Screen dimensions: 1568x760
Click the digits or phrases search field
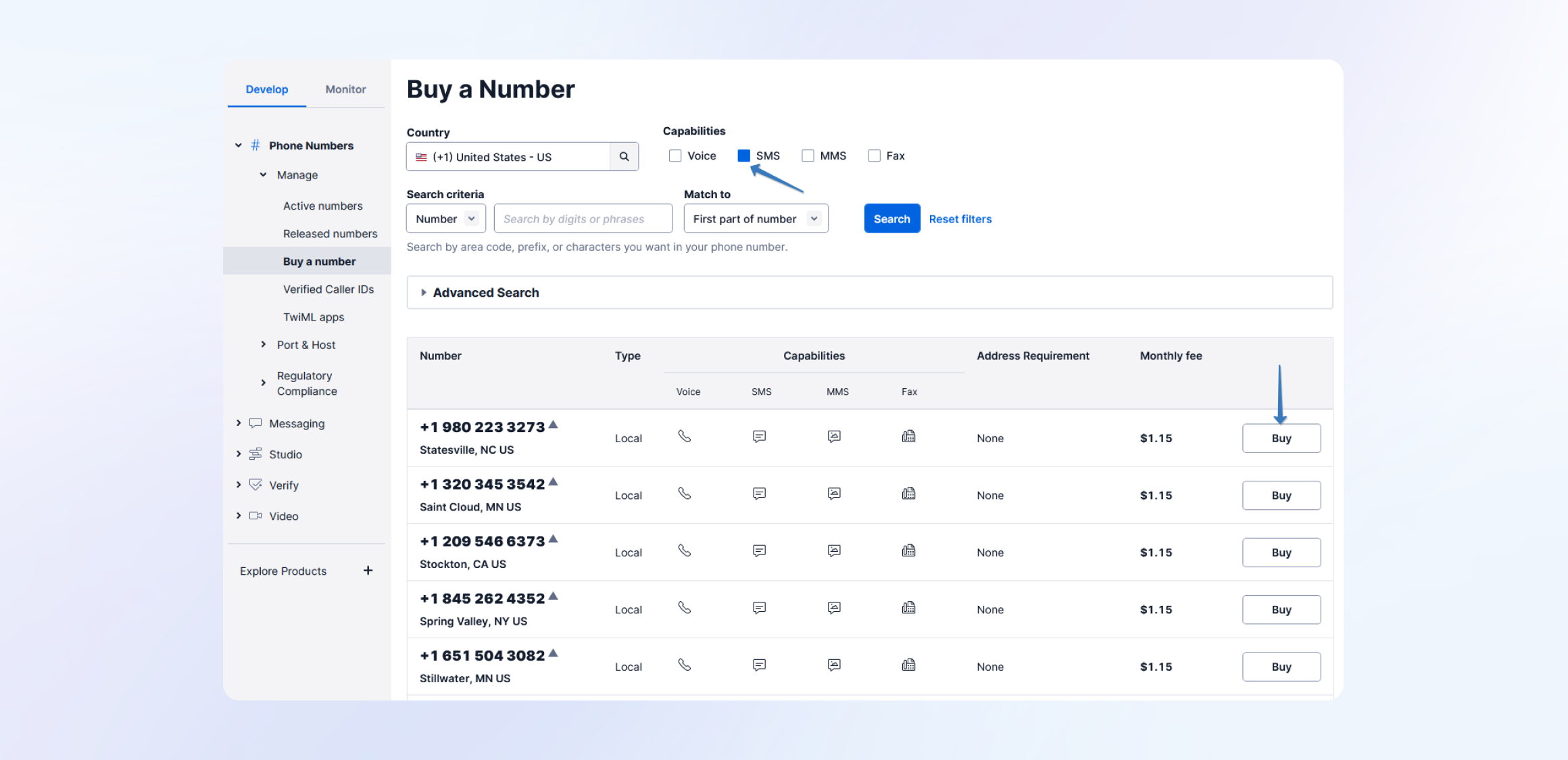(583, 219)
